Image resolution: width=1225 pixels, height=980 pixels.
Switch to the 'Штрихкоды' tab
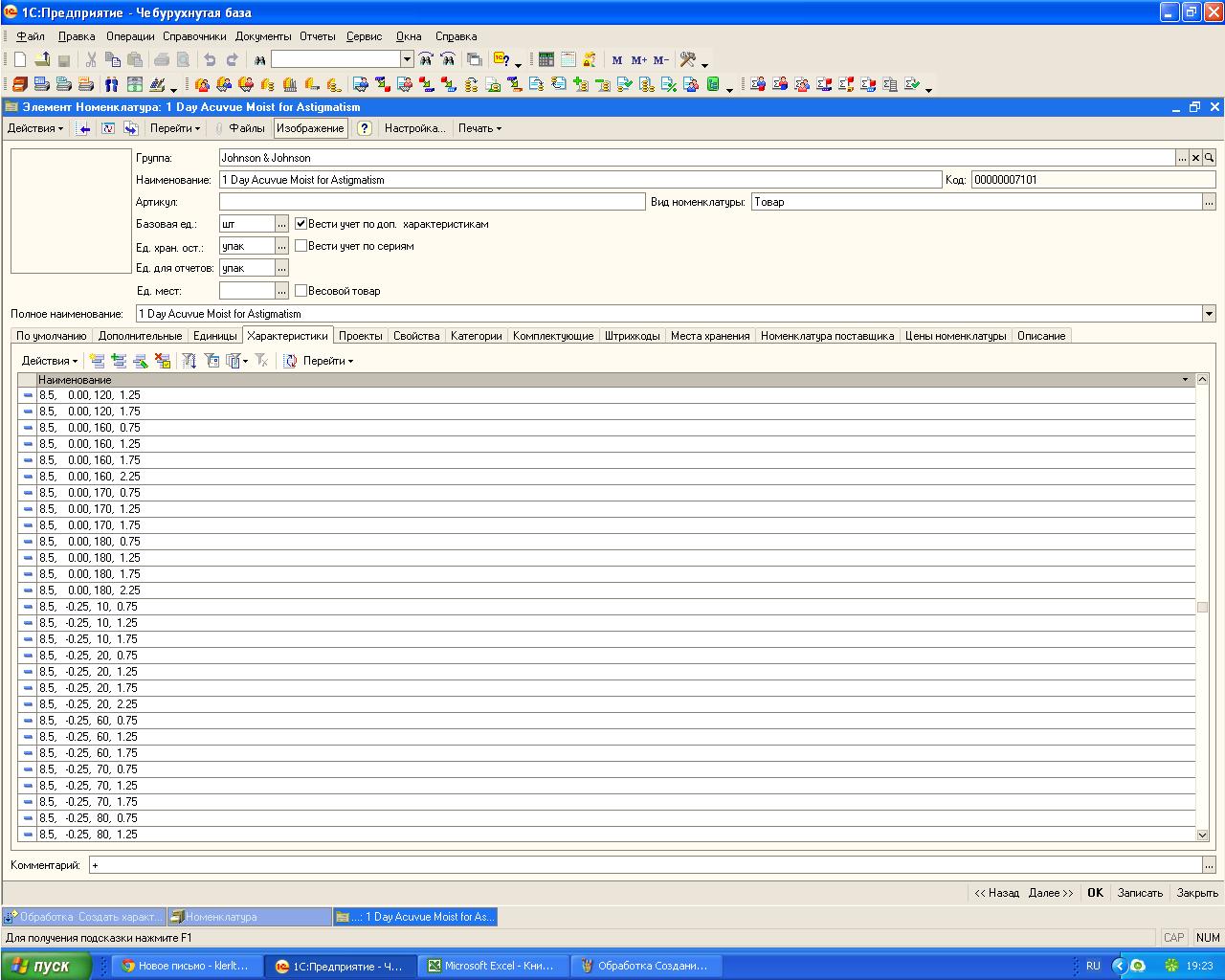pos(632,336)
